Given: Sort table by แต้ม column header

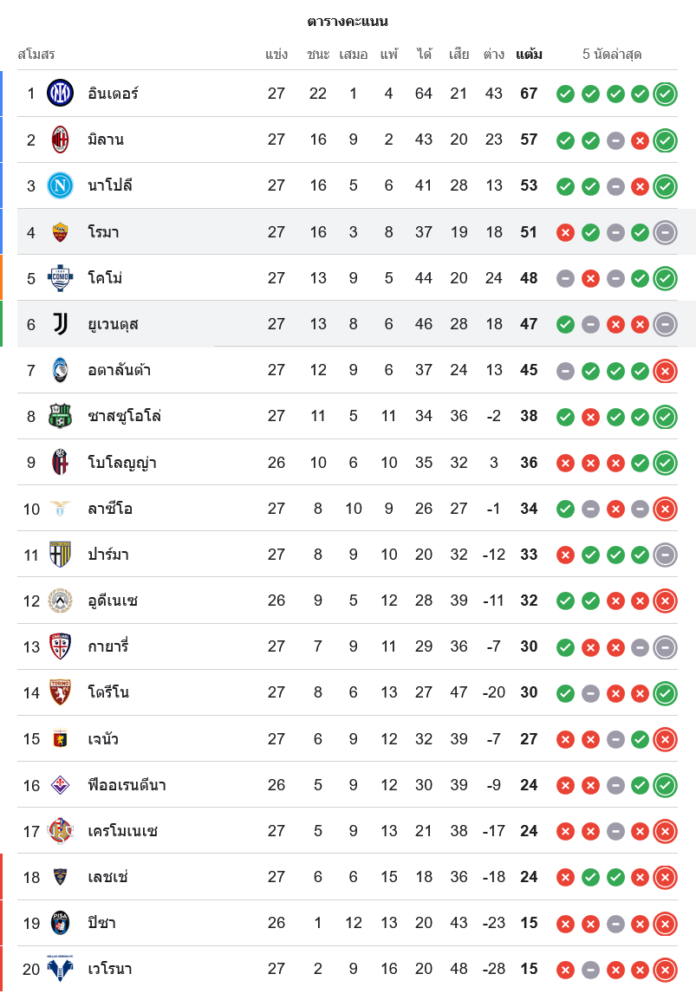Looking at the screenshot, I should click(x=529, y=54).
